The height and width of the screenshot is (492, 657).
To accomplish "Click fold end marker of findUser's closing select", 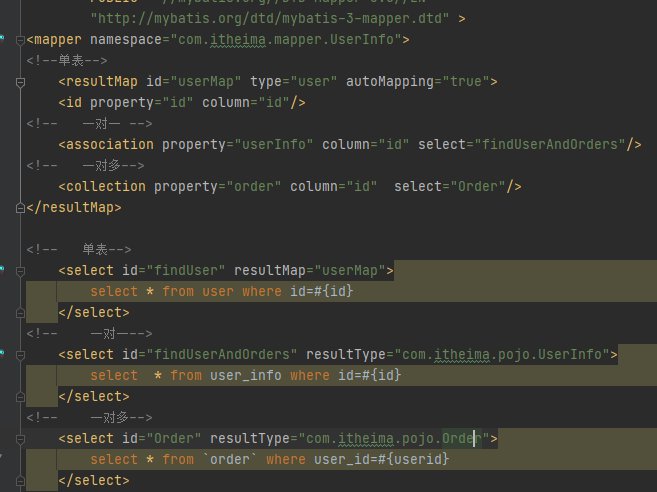I will click(20, 313).
